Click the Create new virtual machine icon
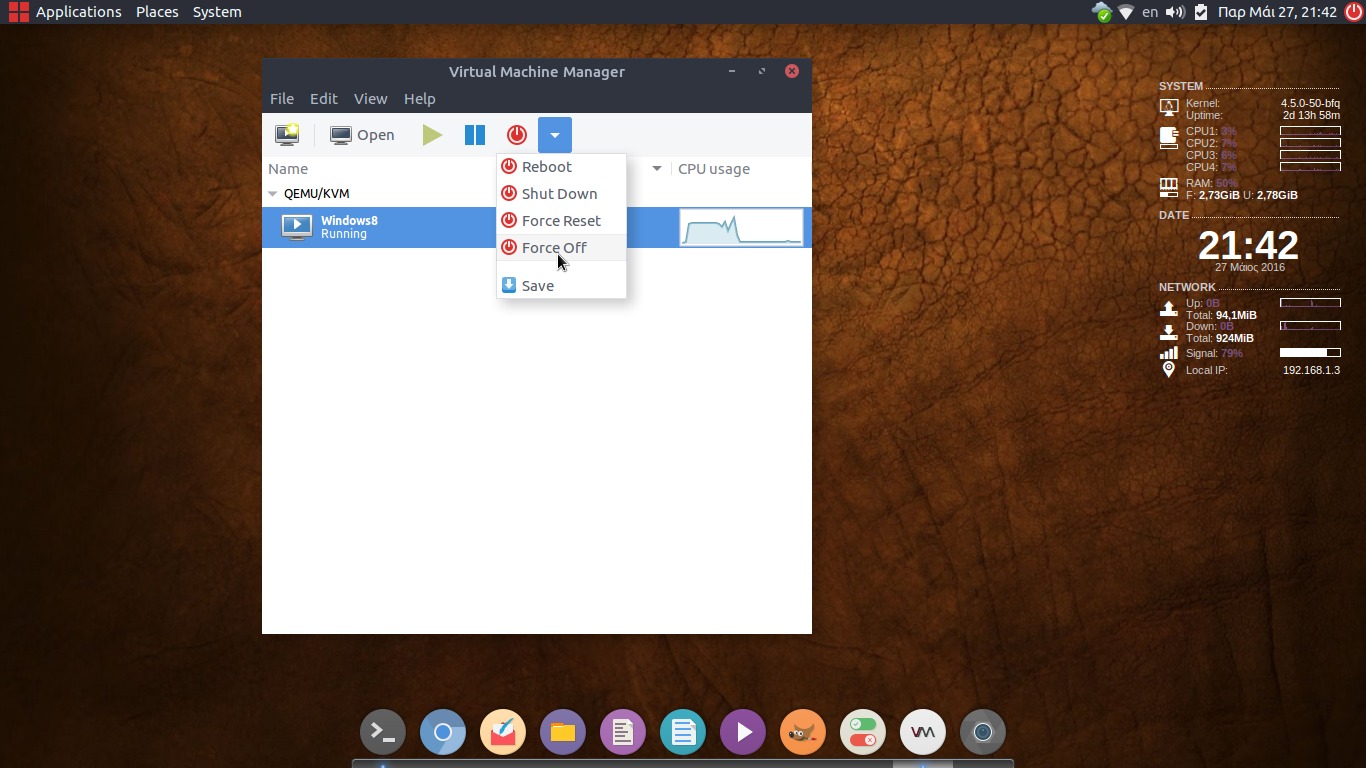 pos(287,135)
